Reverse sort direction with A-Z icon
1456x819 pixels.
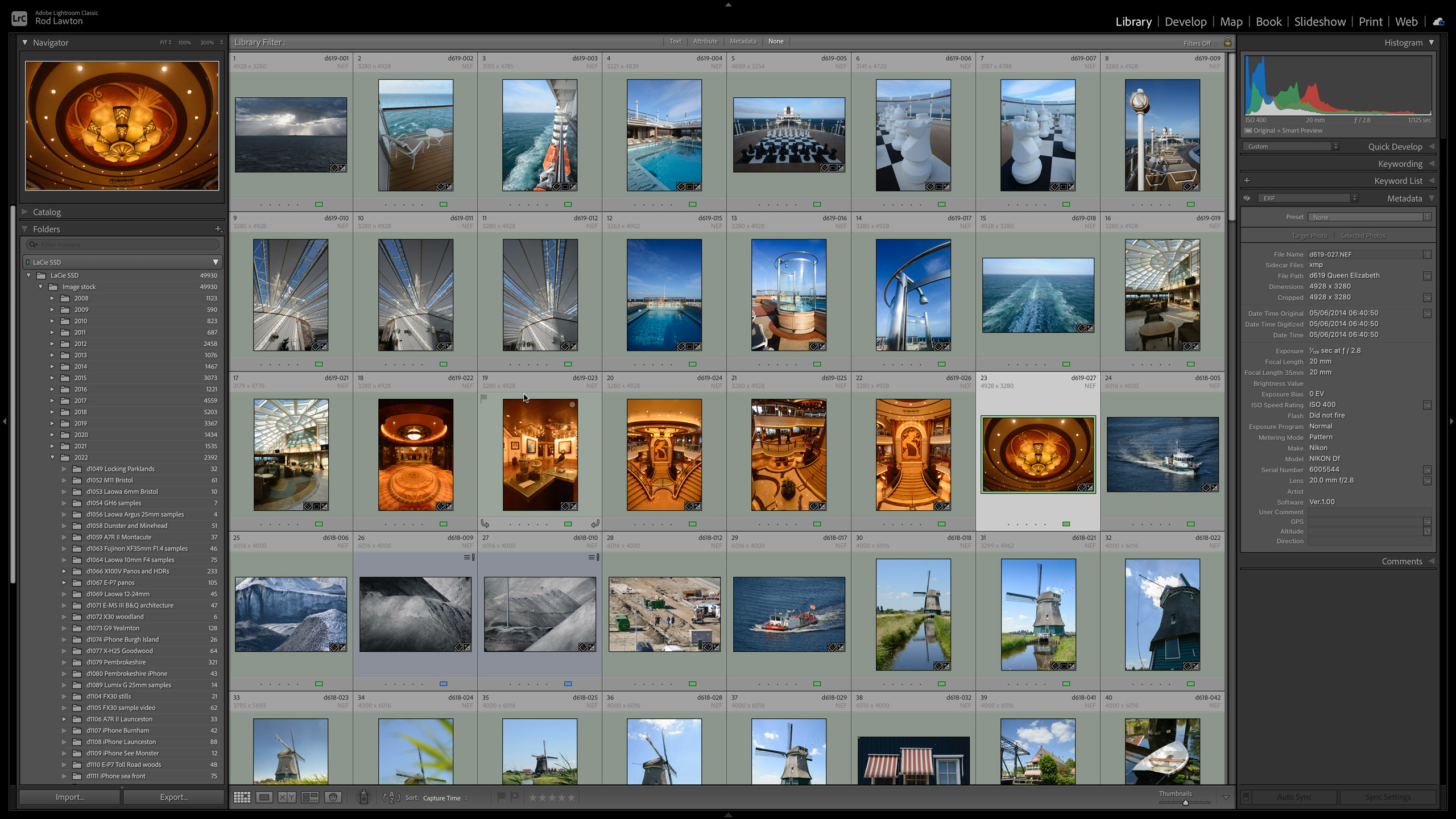[x=391, y=797]
